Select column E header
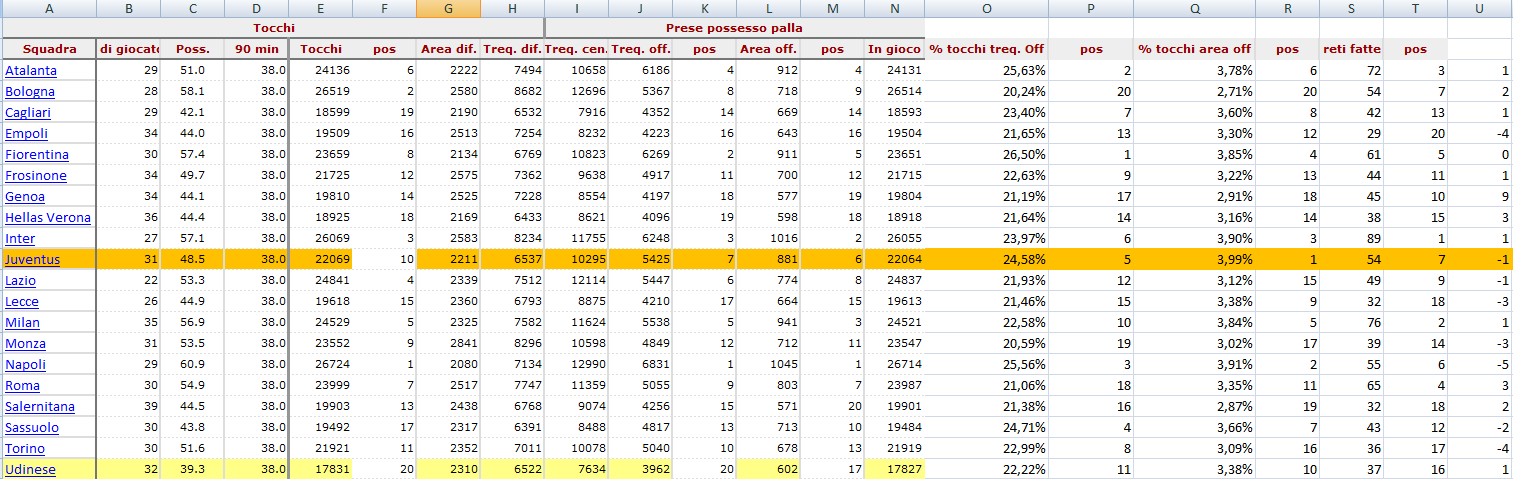Image resolution: width=1513 pixels, height=479 pixels. click(320, 8)
